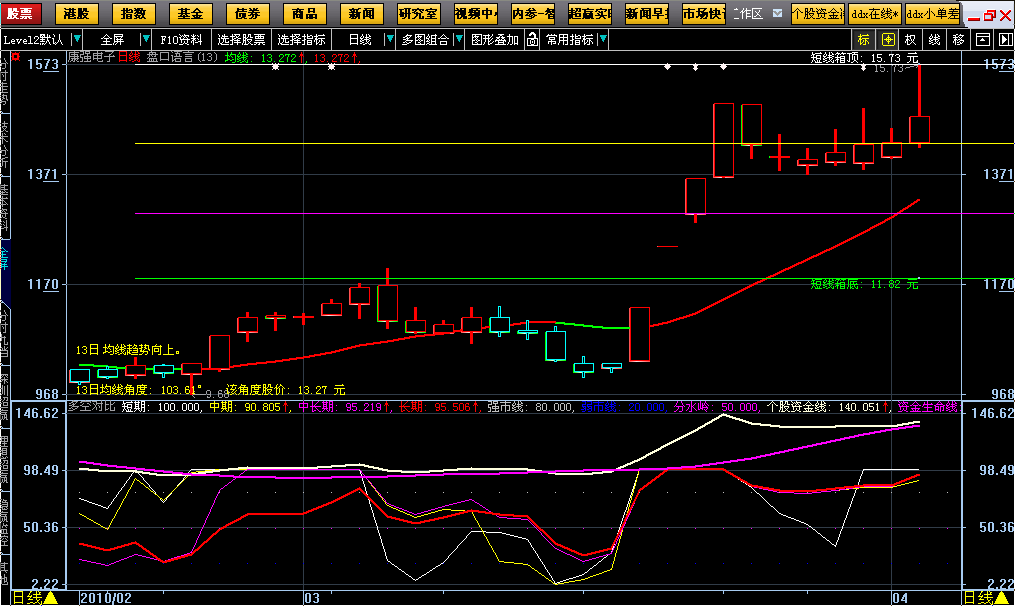Viewport: 1015px width, 606px height.
Task: Click the 03 month marker on timeline
Action: [x=311, y=597]
